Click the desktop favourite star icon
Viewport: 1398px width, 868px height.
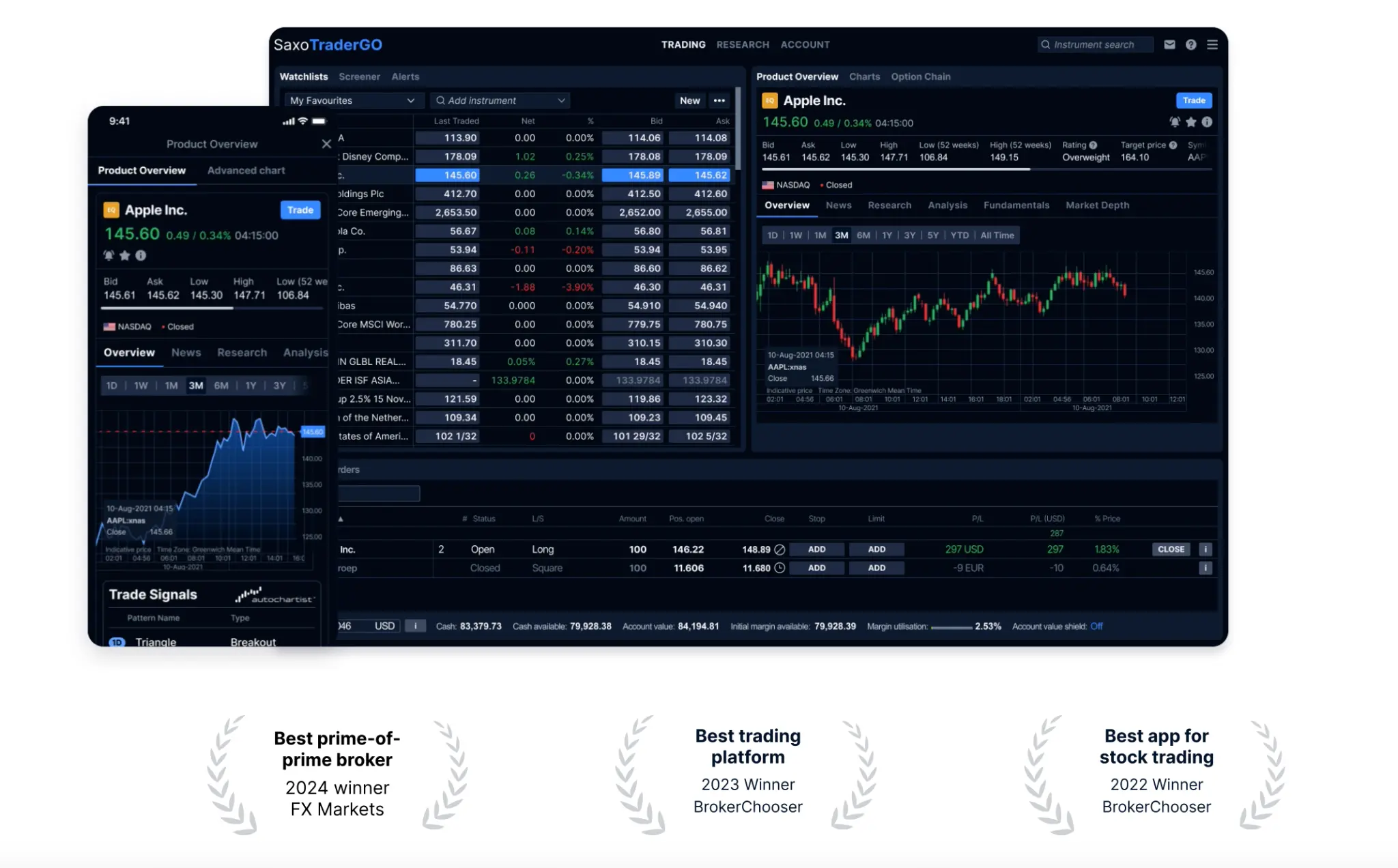point(1190,122)
